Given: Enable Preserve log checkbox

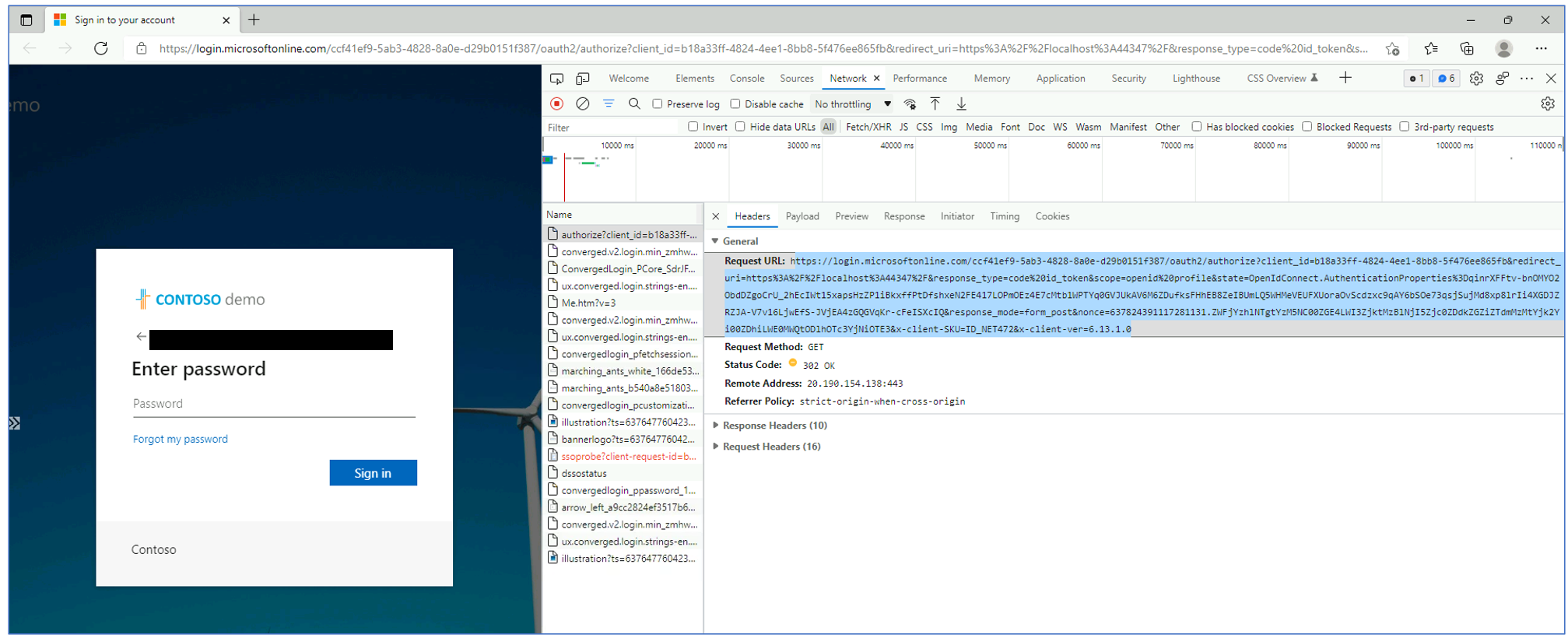Looking at the screenshot, I should (658, 103).
